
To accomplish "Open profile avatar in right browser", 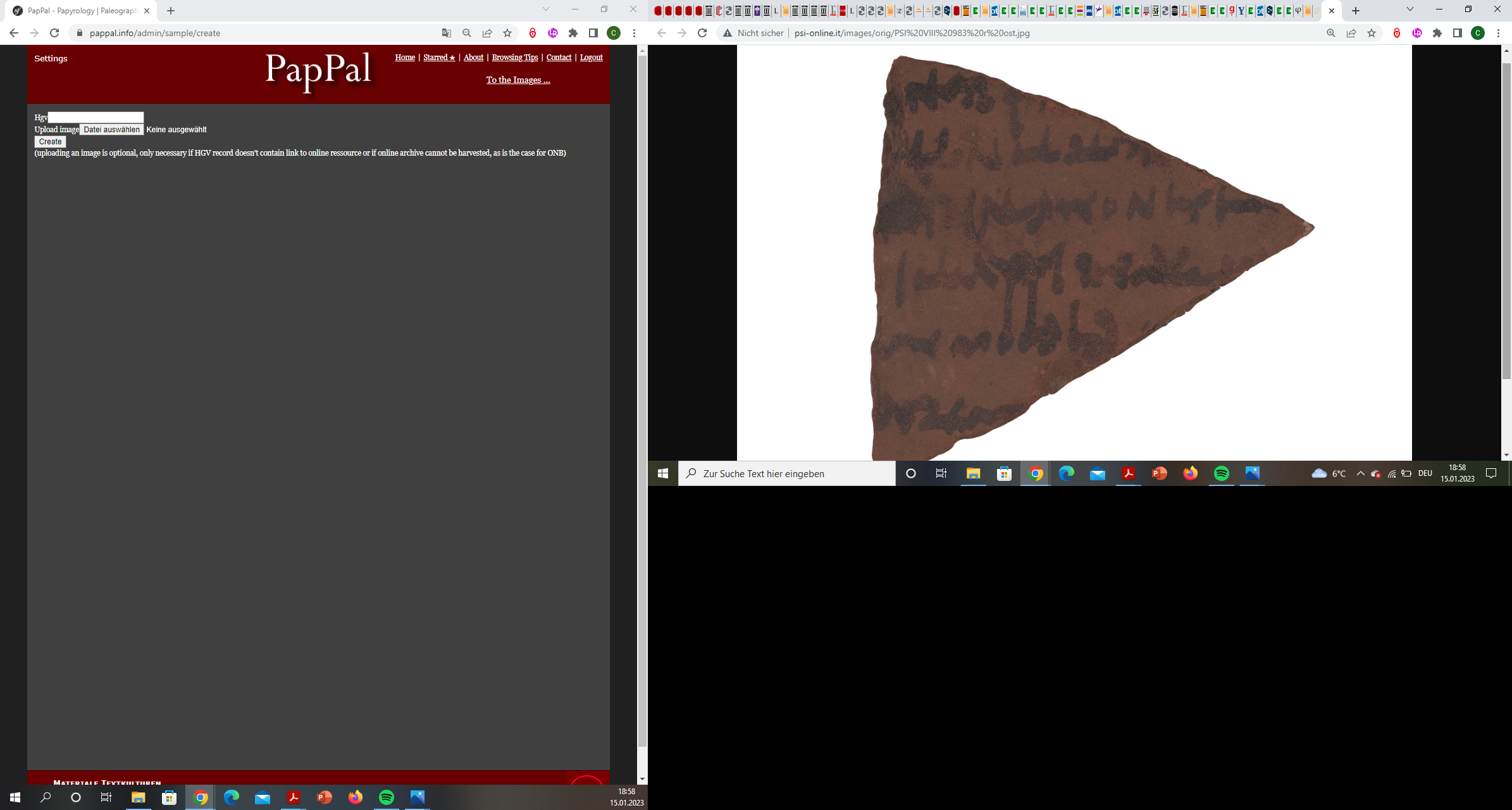I will pos(1478,33).
